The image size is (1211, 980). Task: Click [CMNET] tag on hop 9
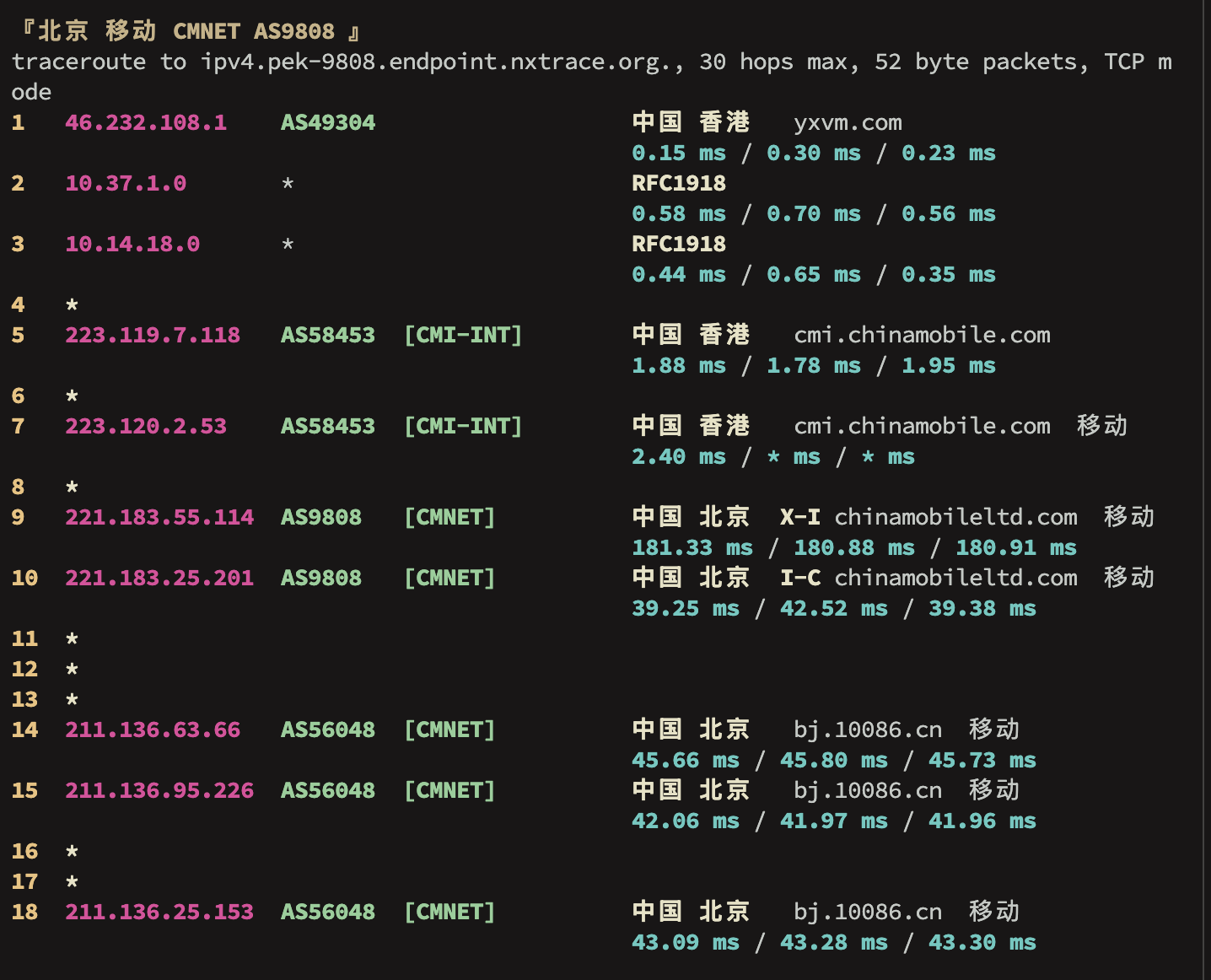(x=449, y=517)
